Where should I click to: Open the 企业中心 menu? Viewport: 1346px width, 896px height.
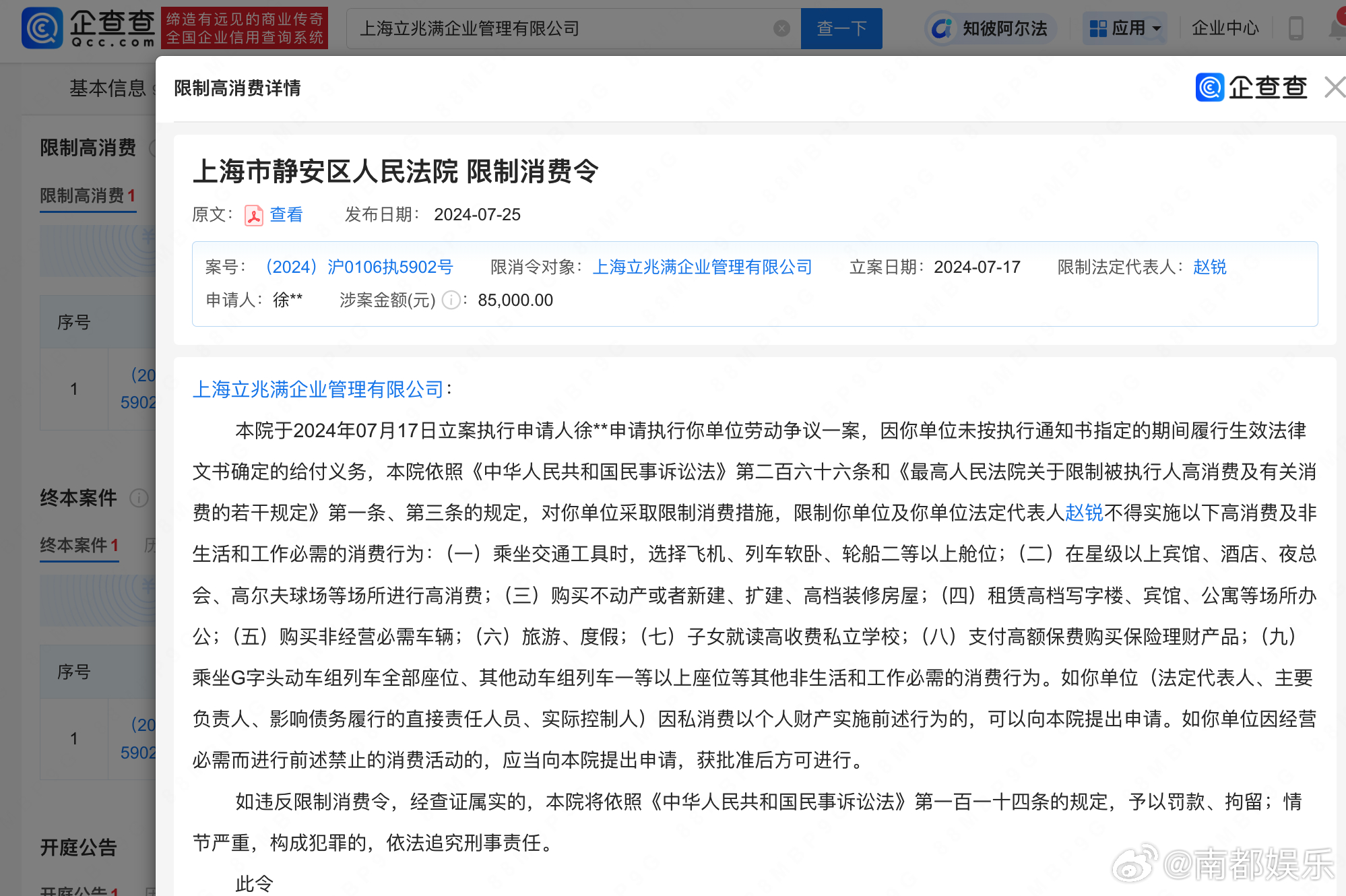[x=1225, y=28]
